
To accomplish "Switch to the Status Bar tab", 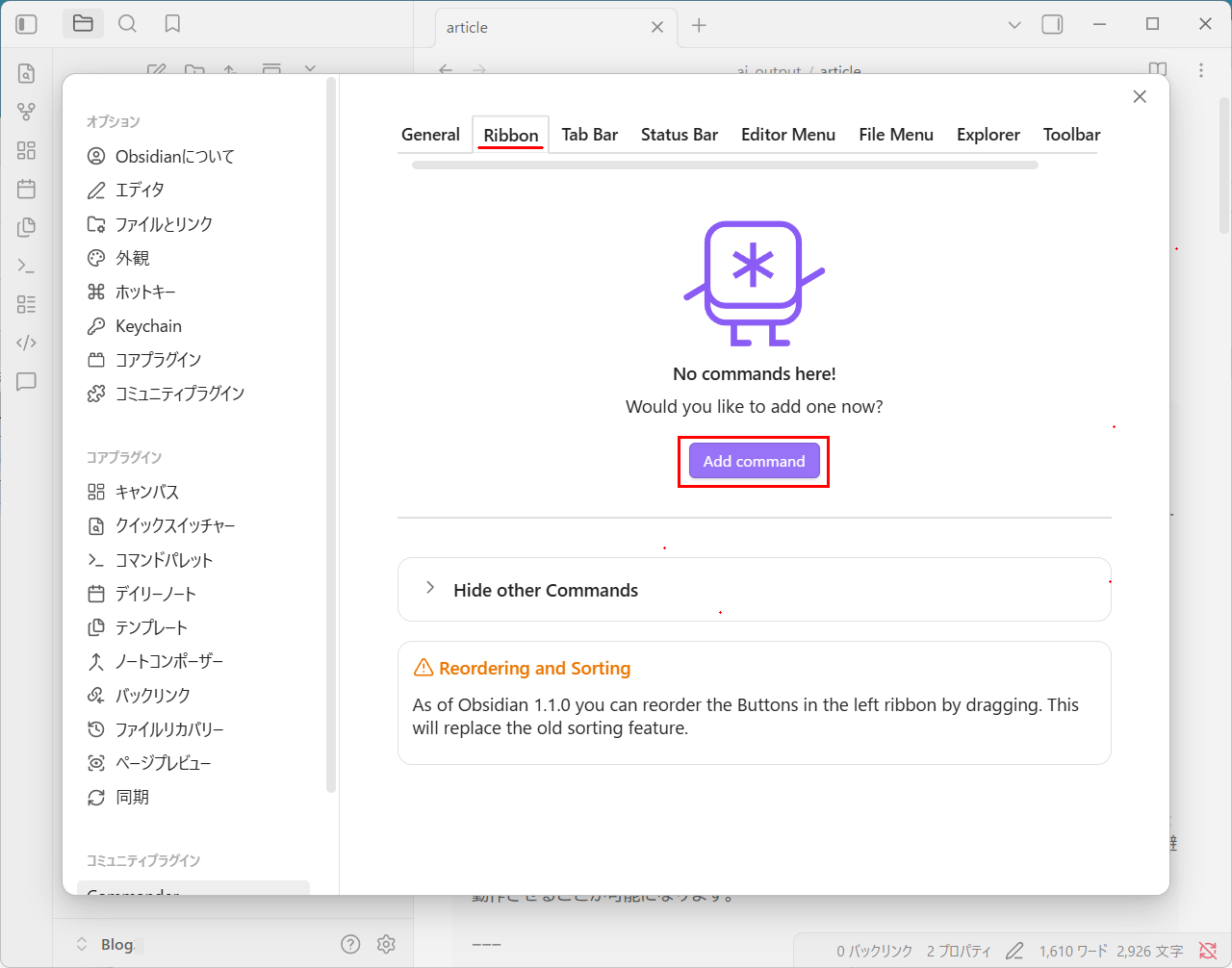I will pos(679,135).
